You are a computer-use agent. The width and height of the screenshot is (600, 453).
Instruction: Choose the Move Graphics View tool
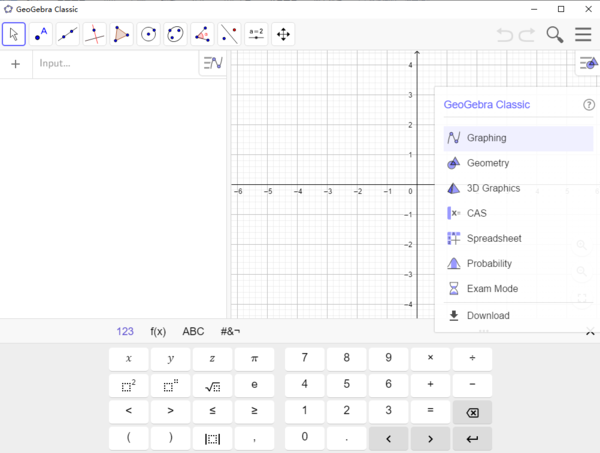click(x=283, y=35)
